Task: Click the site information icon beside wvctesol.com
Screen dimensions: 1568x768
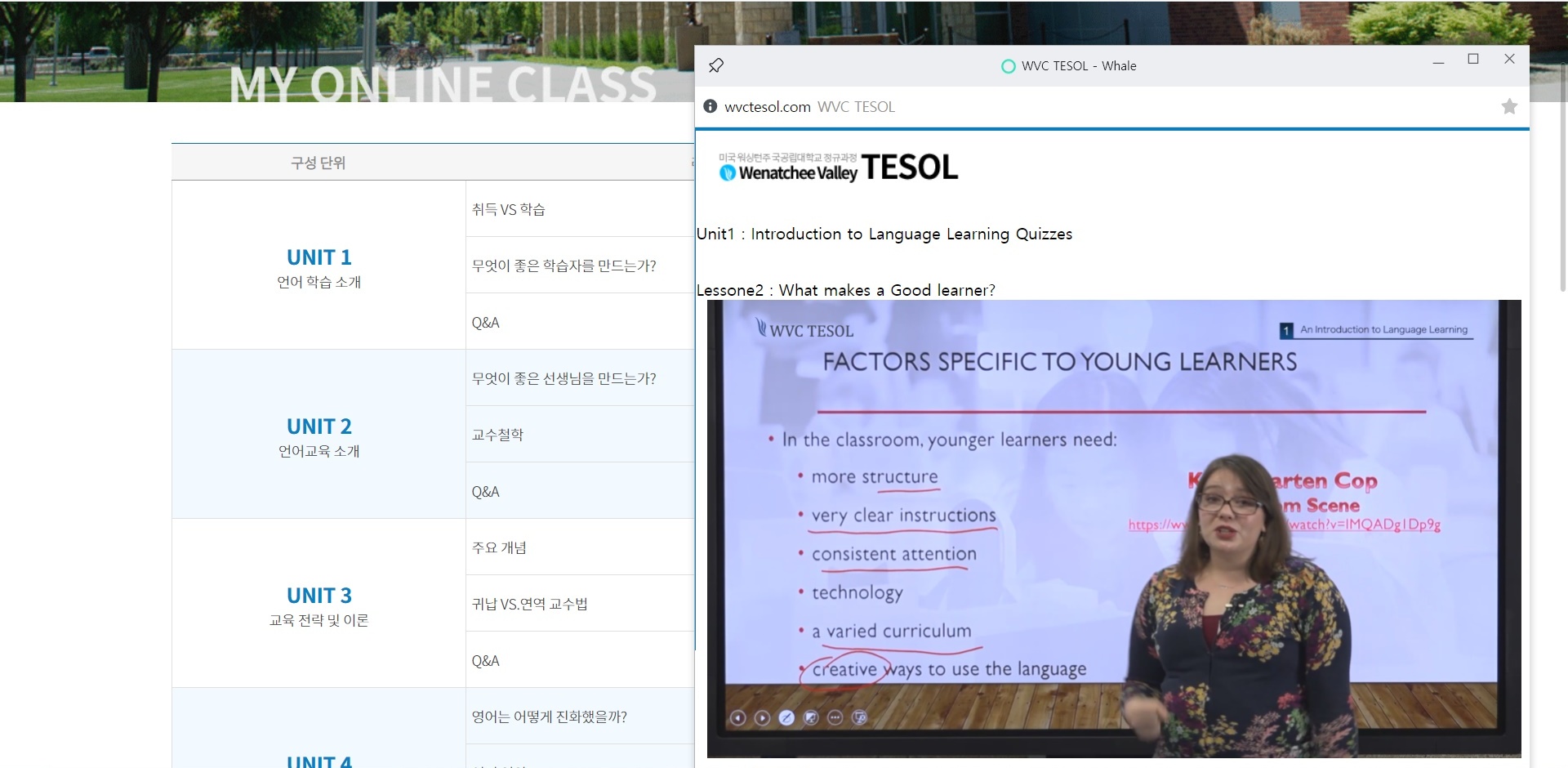Action: tap(710, 106)
